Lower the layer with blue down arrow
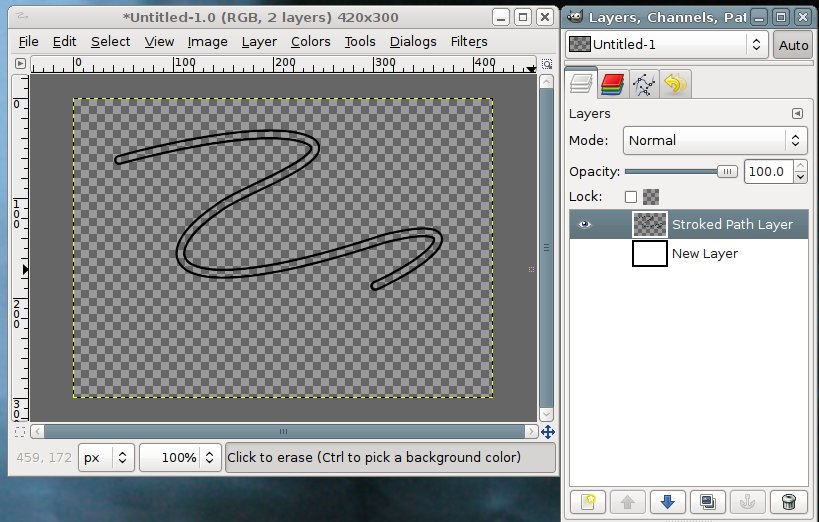Viewport: 819px width, 522px height. click(x=668, y=502)
